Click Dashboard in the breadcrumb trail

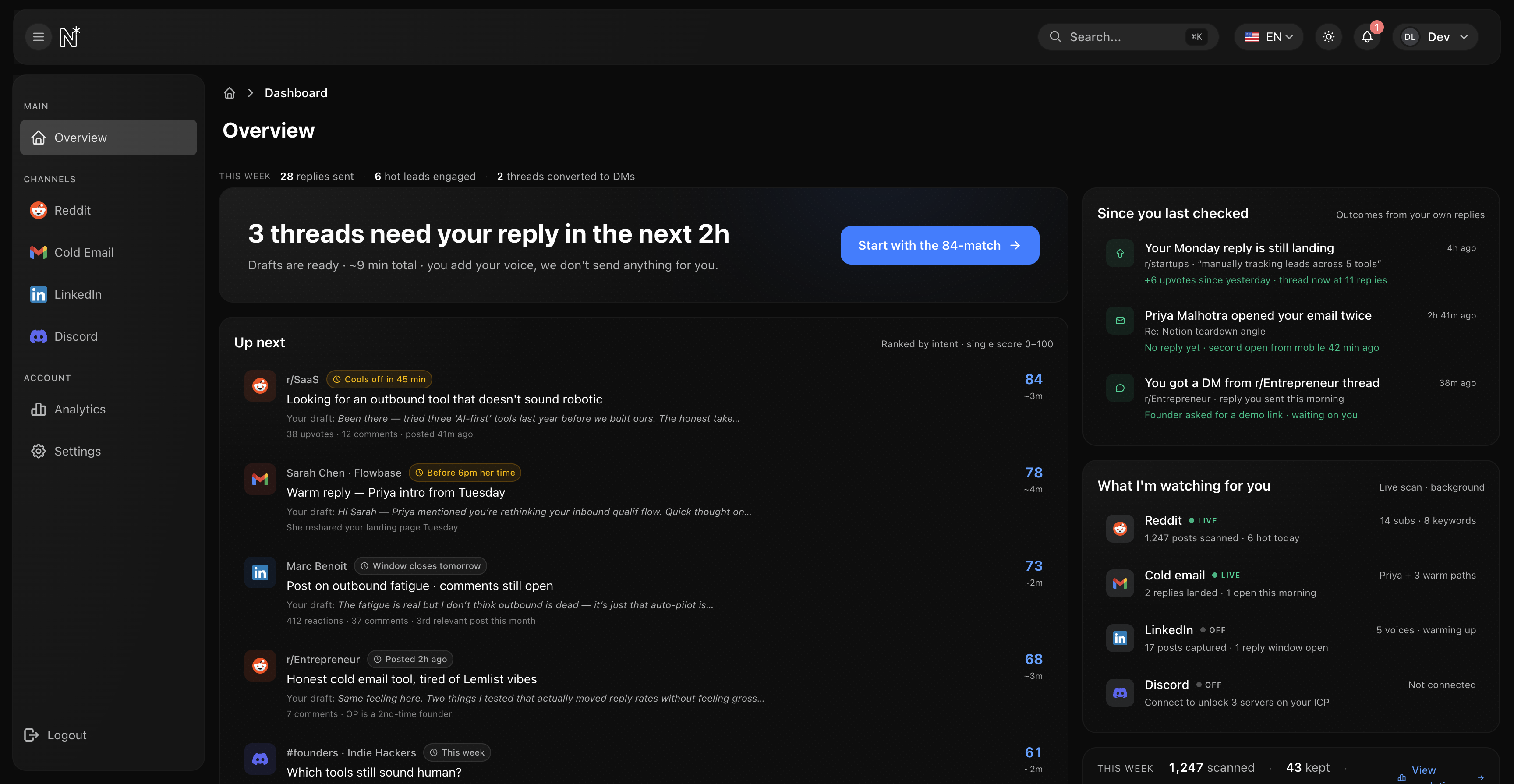[296, 93]
